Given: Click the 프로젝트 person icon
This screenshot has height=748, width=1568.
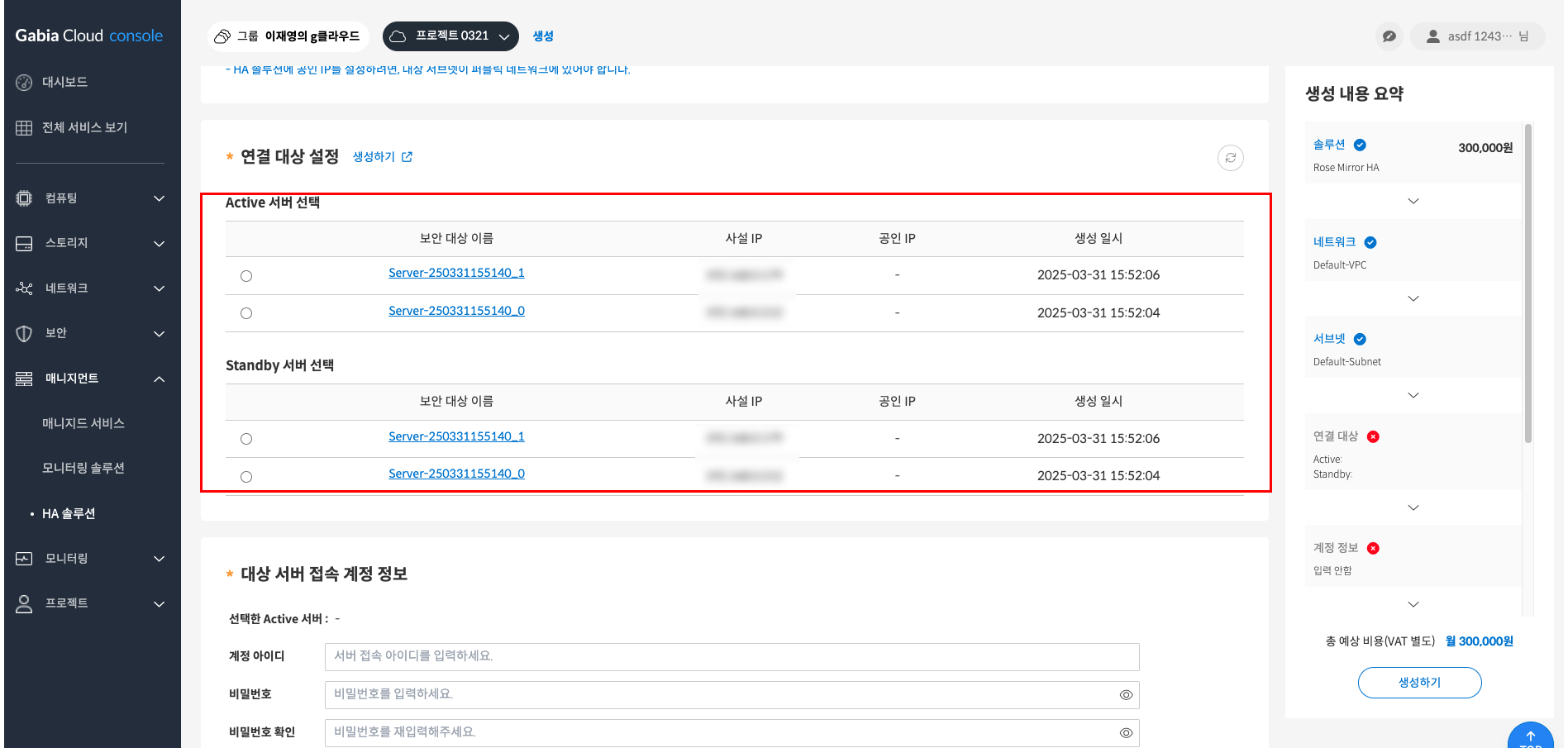Looking at the screenshot, I should 24,603.
